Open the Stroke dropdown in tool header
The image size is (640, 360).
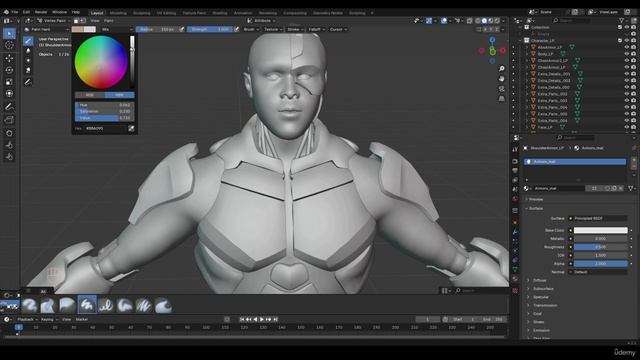(295, 29)
